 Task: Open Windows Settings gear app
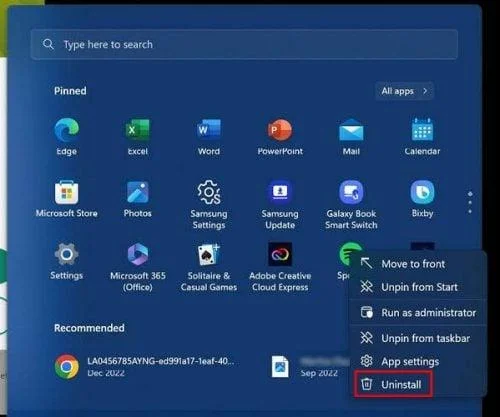(67, 261)
